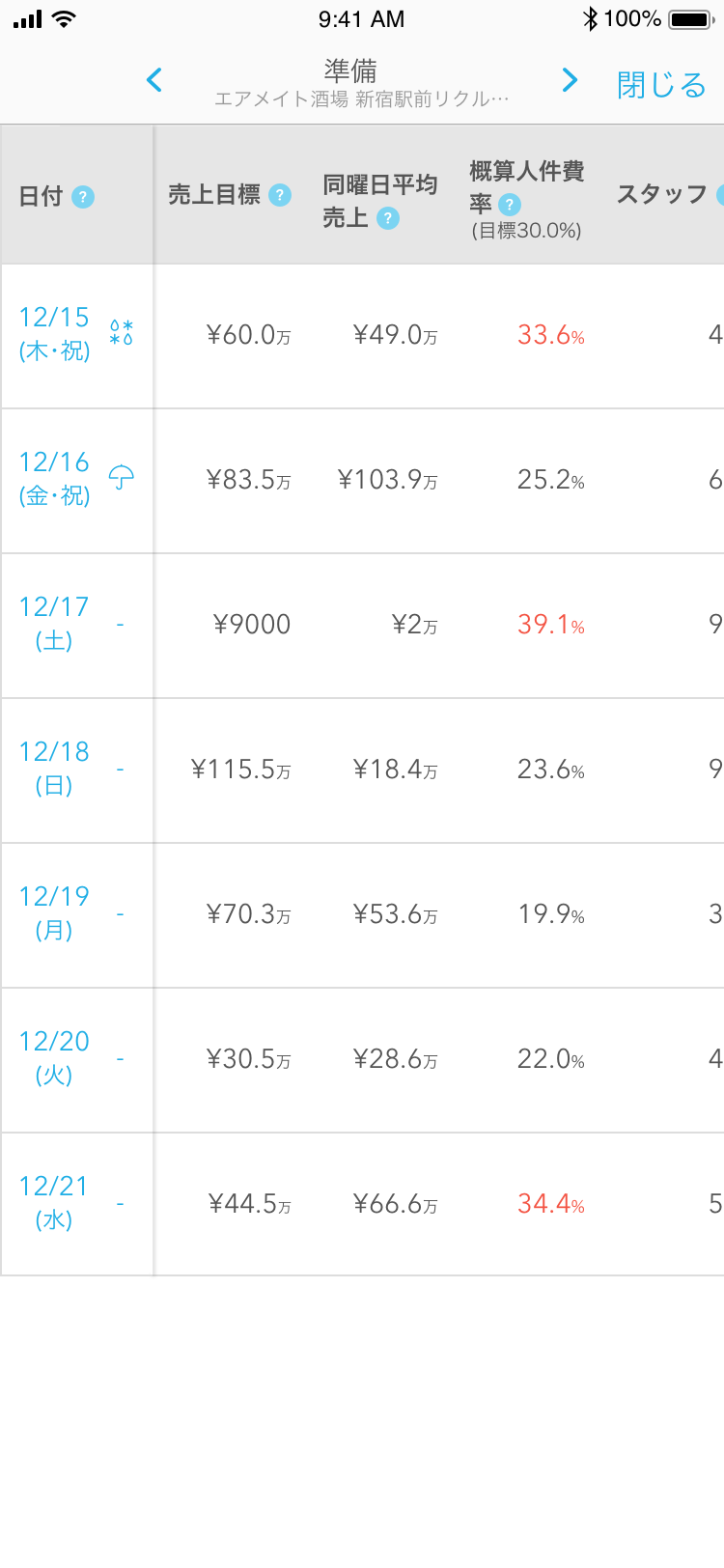Select the 12/17 (土) date

(x=54, y=623)
